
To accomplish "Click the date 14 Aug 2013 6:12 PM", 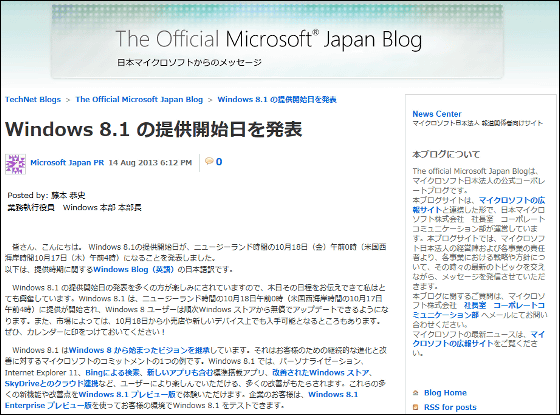I will tap(150, 162).
